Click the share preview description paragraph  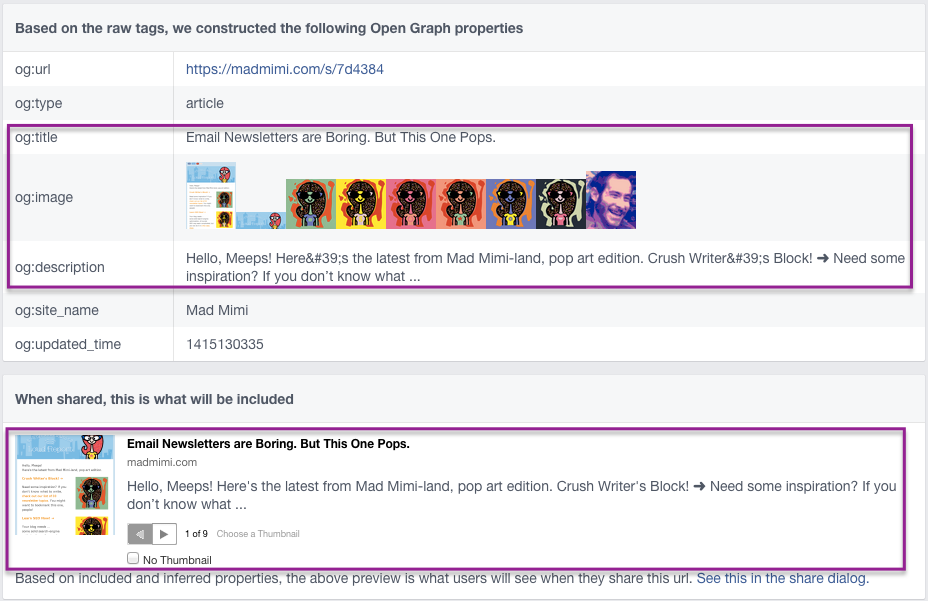click(512, 495)
